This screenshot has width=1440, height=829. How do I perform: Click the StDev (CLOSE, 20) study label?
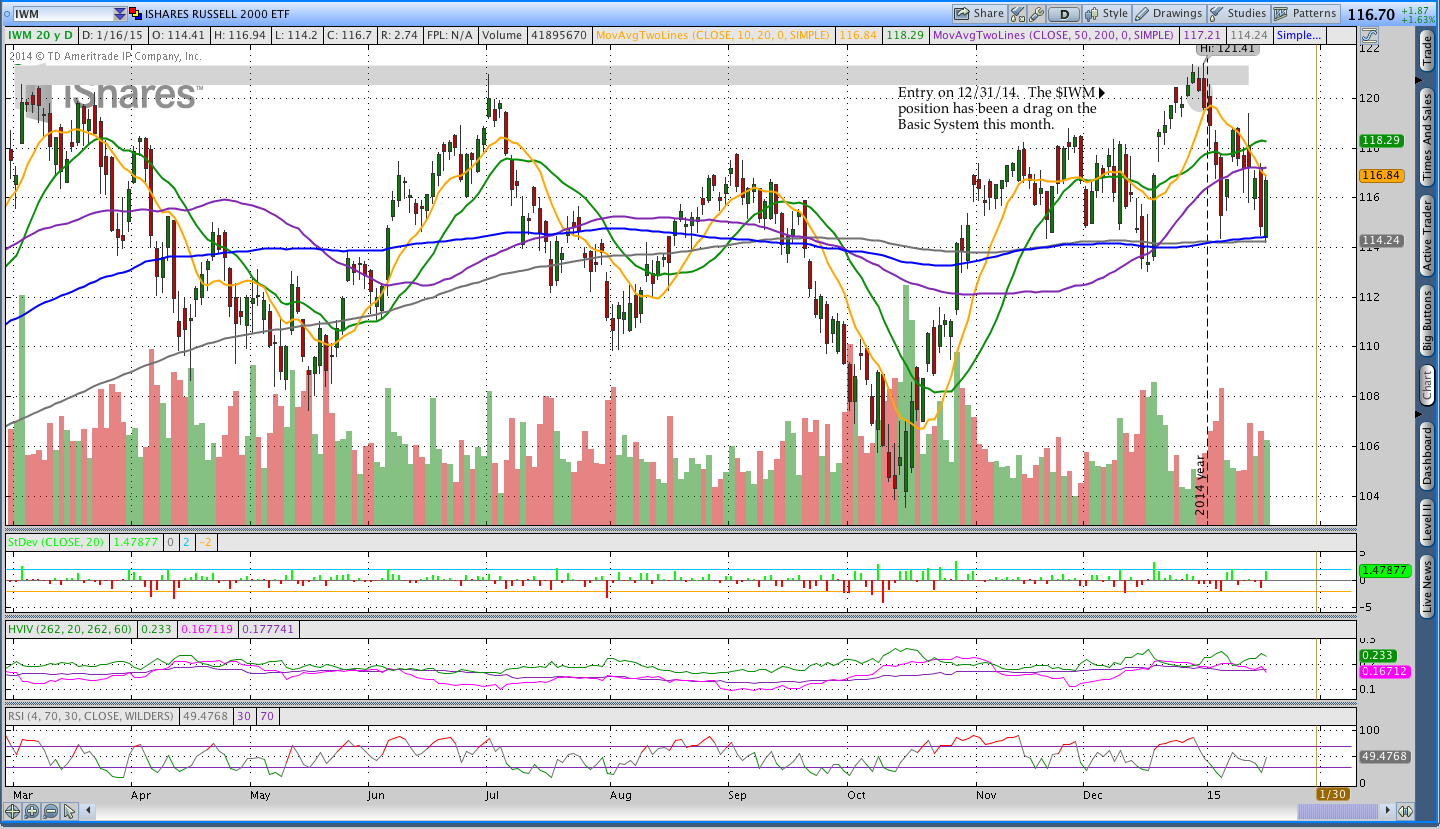(x=56, y=541)
